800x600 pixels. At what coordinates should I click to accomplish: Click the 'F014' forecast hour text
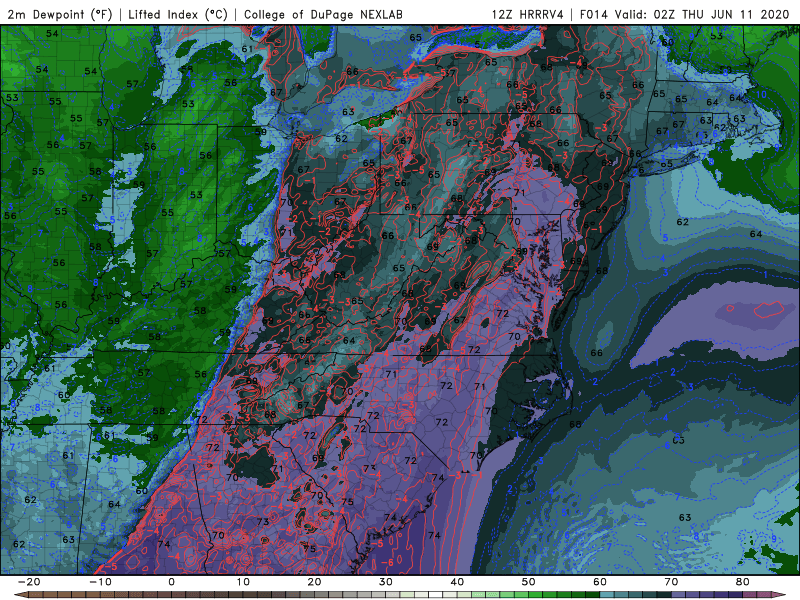[593, 14]
